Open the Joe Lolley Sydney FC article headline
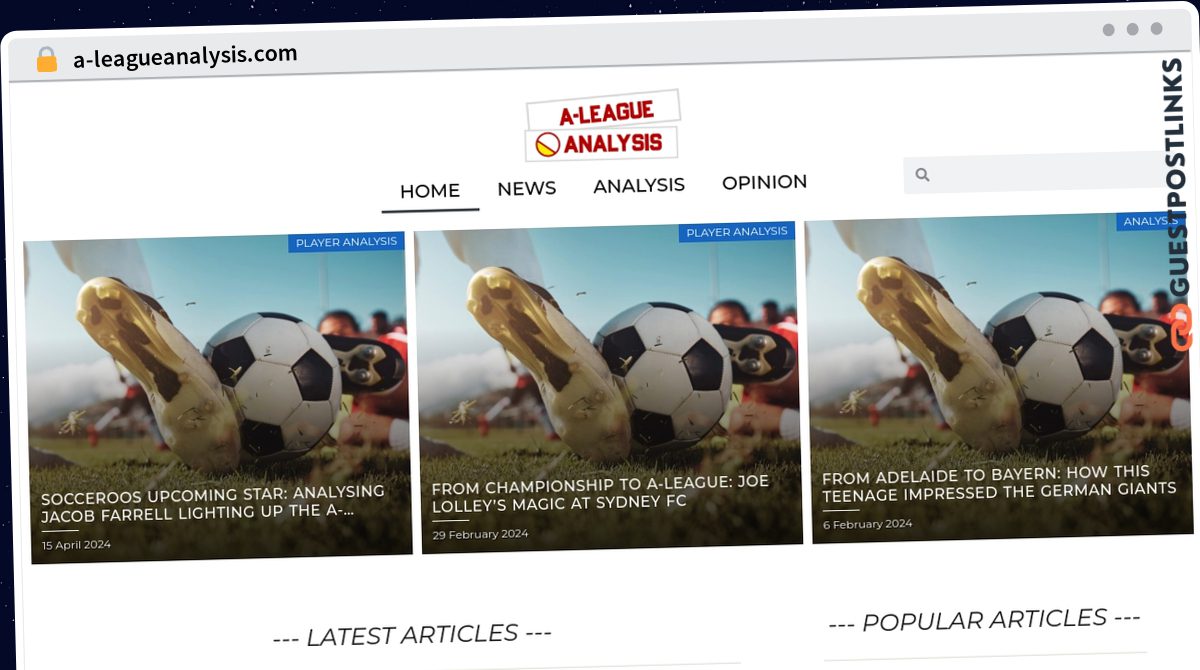The height and width of the screenshot is (670, 1200). tap(601, 492)
